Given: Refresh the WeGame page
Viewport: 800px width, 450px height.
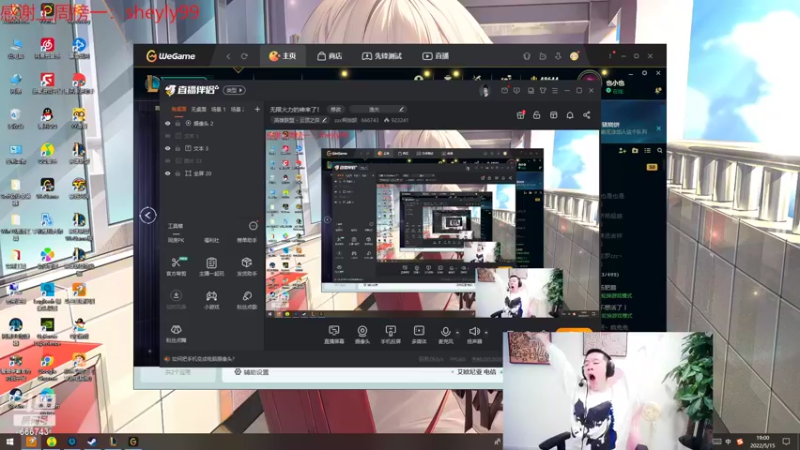Looking at the screenshot, I should [244, 56].
